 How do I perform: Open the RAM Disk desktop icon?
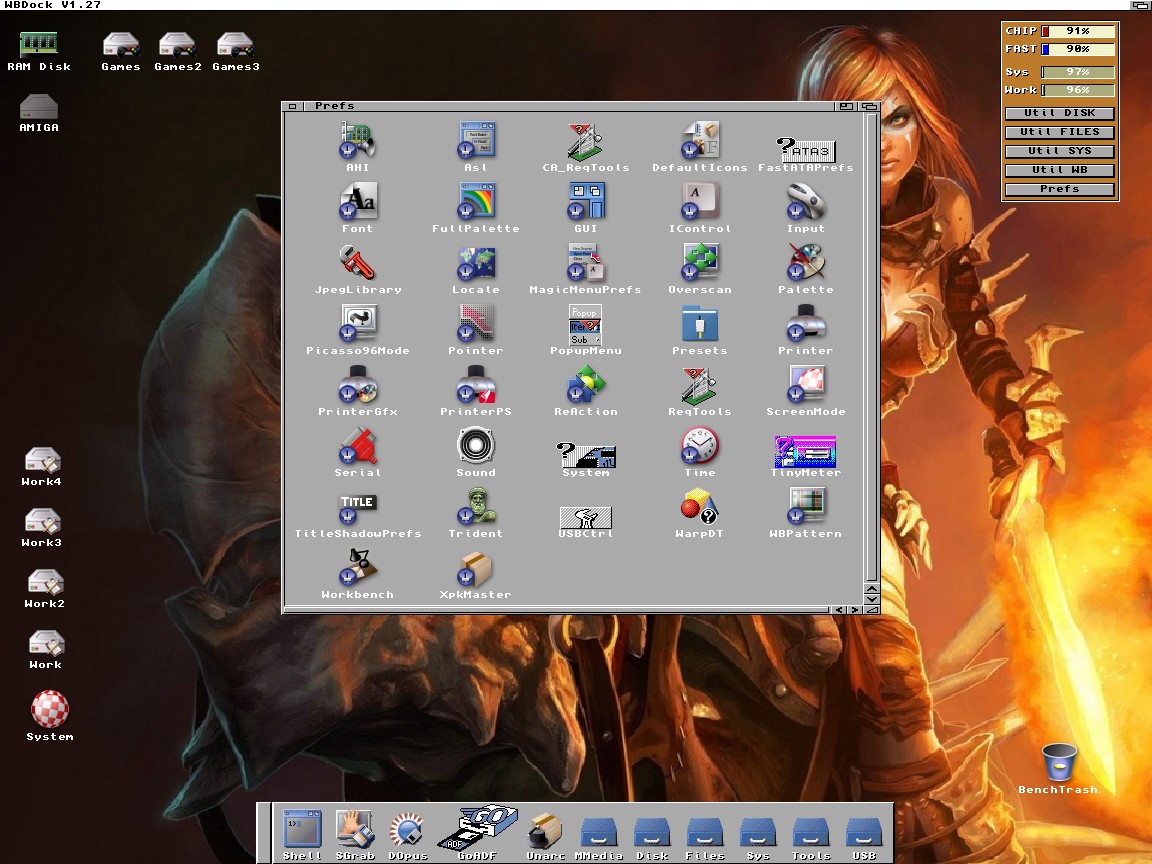click(39, 44)
